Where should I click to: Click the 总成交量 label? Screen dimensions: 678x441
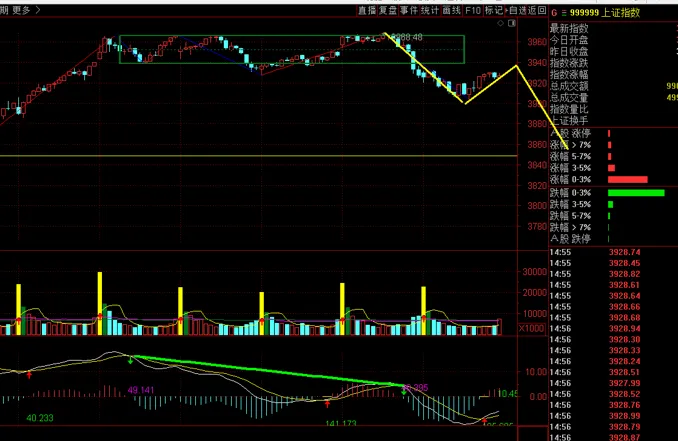click(569, 97)
